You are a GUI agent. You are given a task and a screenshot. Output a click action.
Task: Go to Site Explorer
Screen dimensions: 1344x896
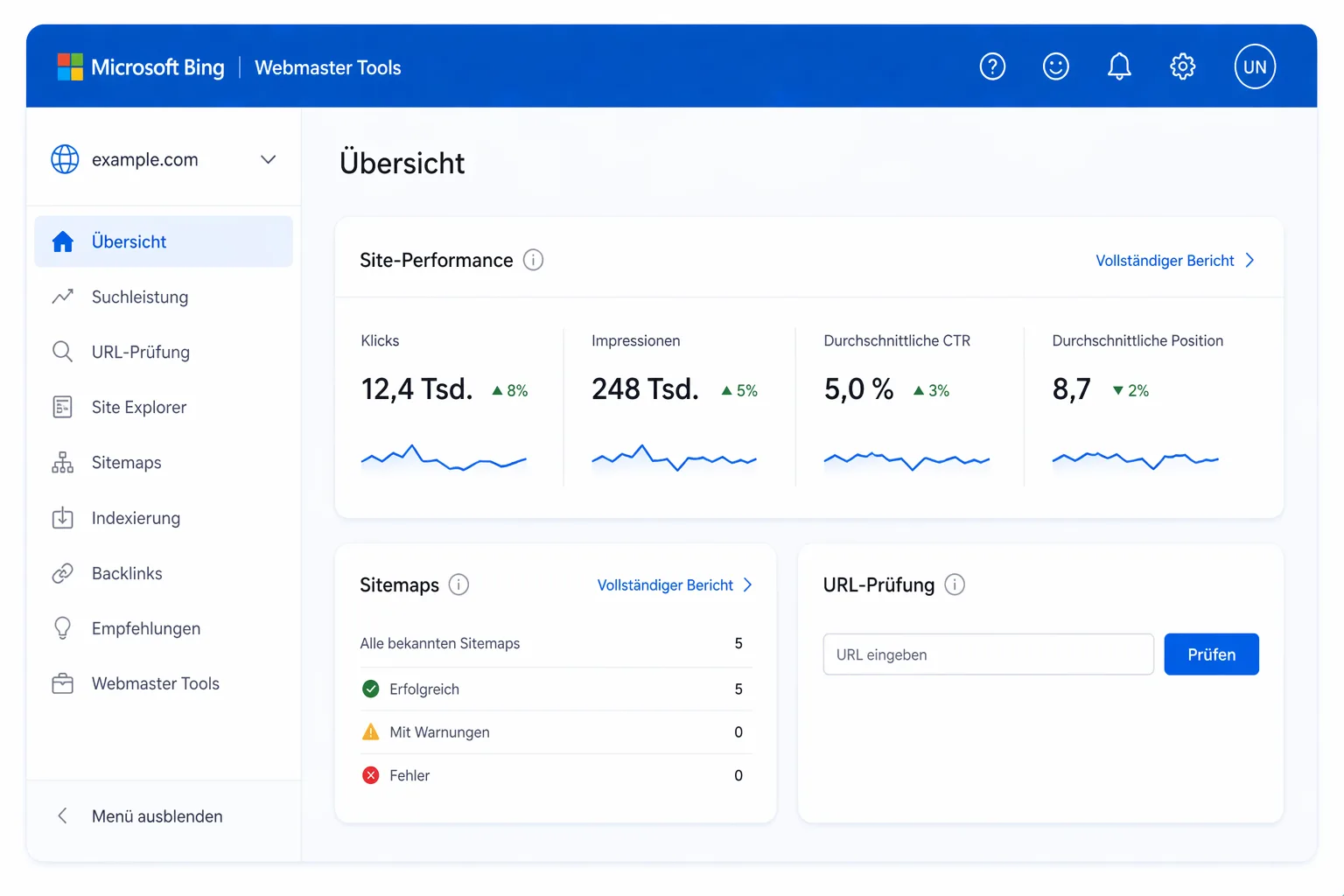pyautogui.click(x=164, y=407)
